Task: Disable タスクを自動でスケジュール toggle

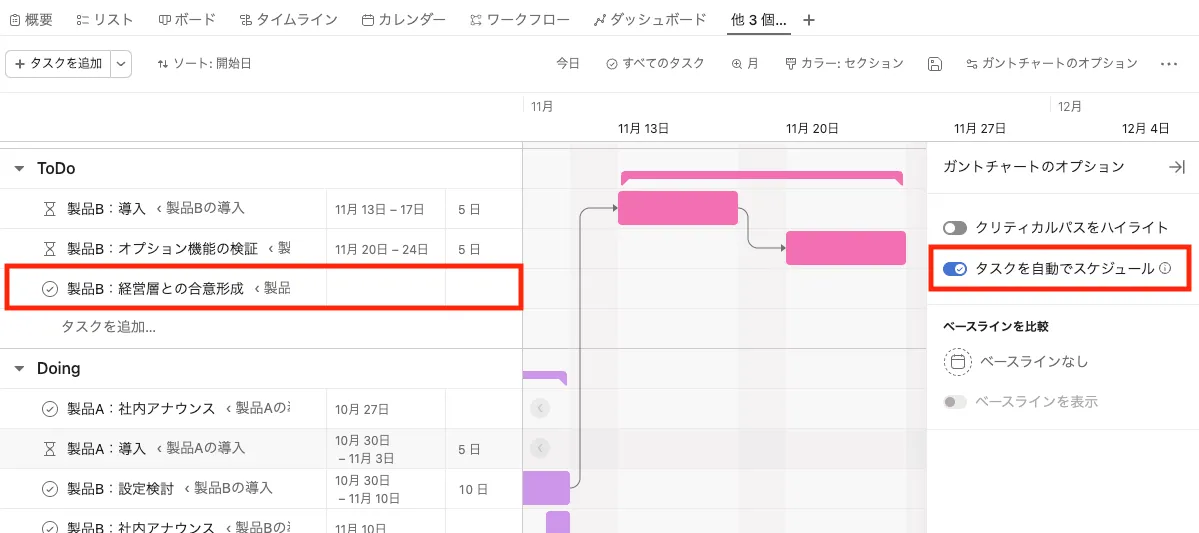Action: pos(955,269)
